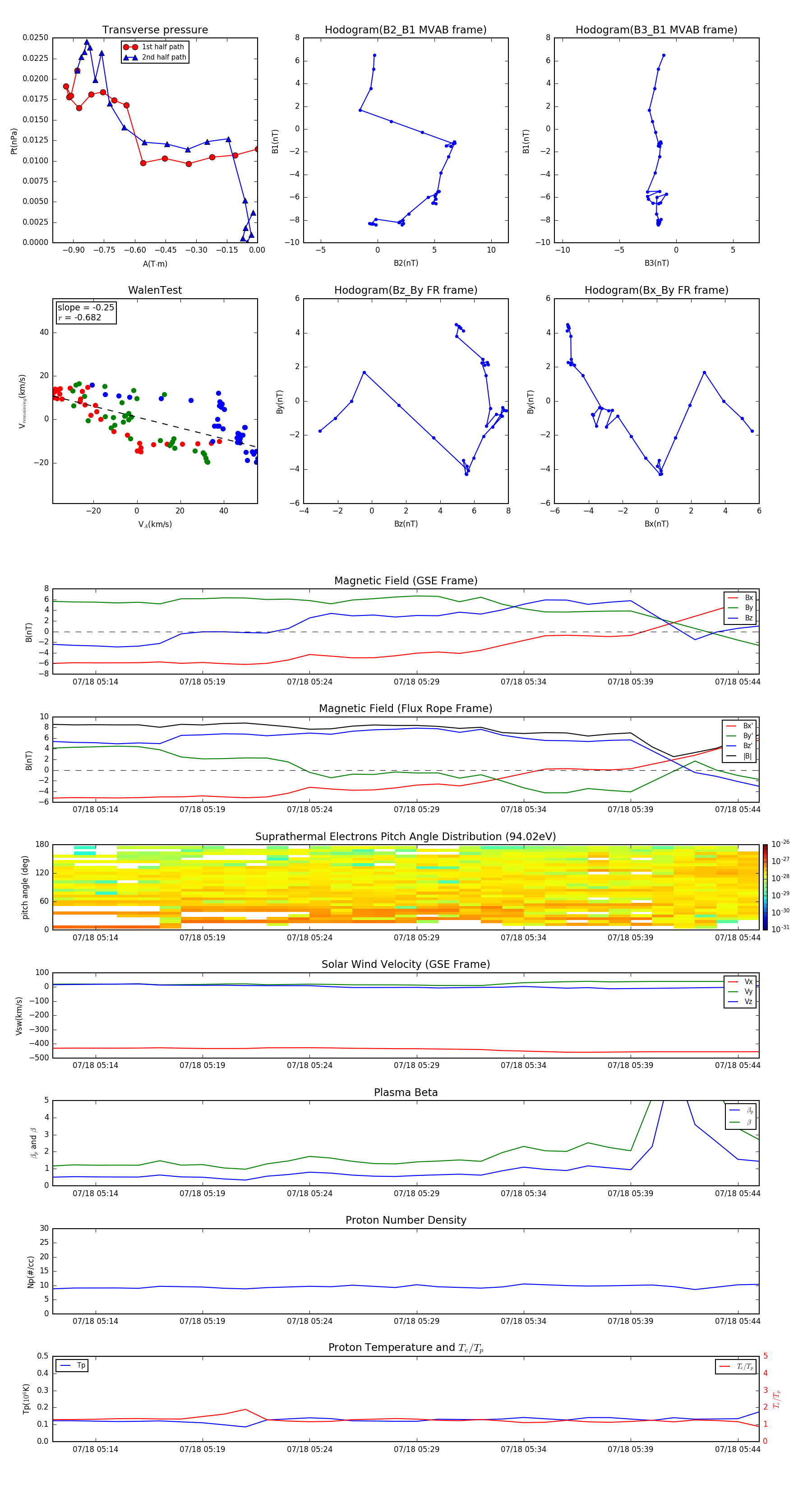Click 'Vx' in solar wind legend
Screen dimensions: 812x1489
(x=741, y=981)
